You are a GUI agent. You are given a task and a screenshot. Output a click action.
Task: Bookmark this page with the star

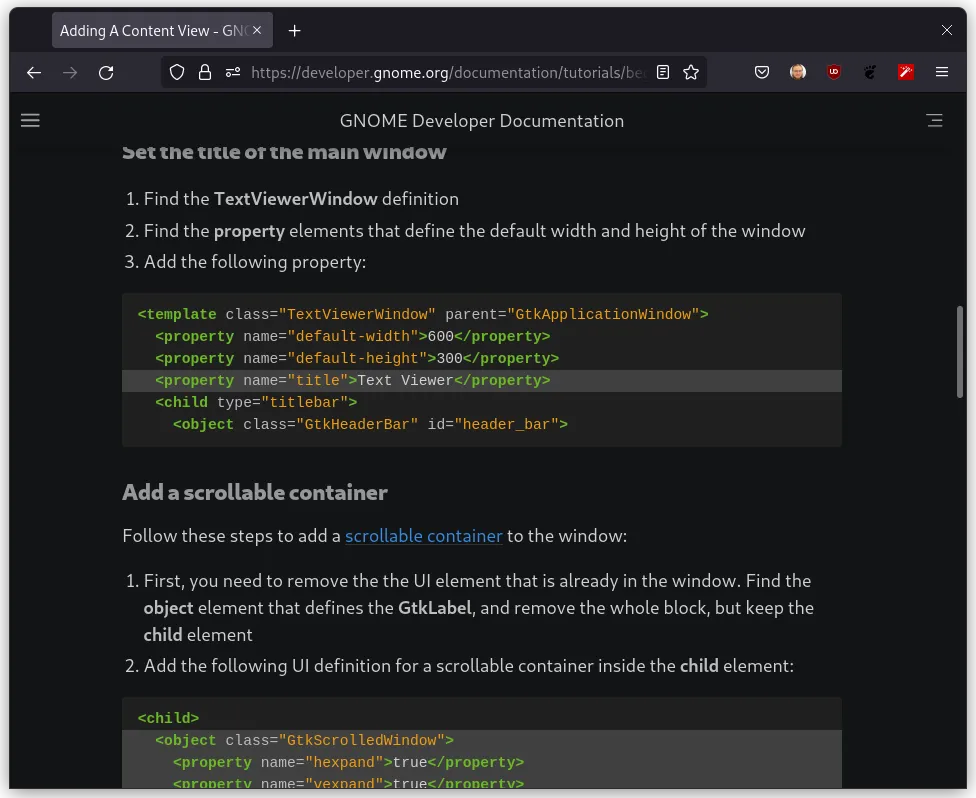(691, 72)
